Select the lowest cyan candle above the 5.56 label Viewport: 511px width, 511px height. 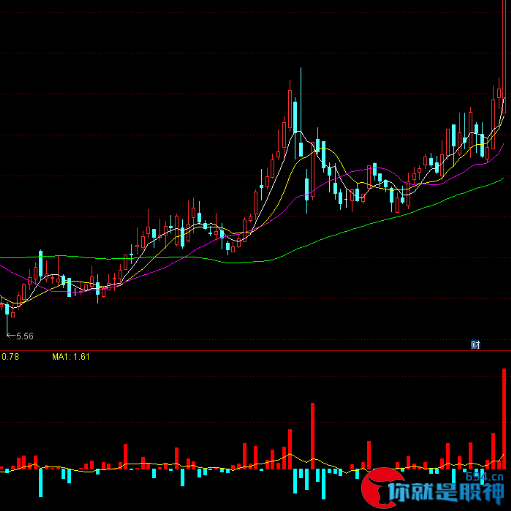(7, 318)
